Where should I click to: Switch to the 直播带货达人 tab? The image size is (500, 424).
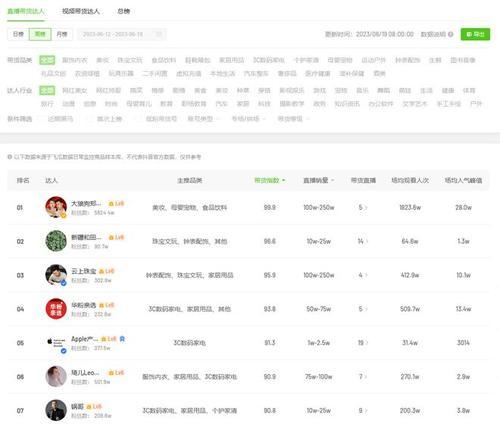26,11
